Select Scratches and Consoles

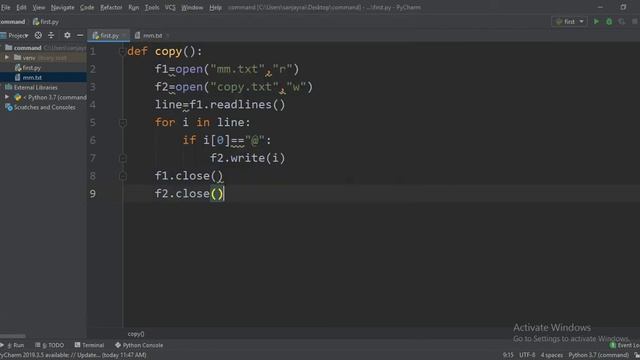44,107
